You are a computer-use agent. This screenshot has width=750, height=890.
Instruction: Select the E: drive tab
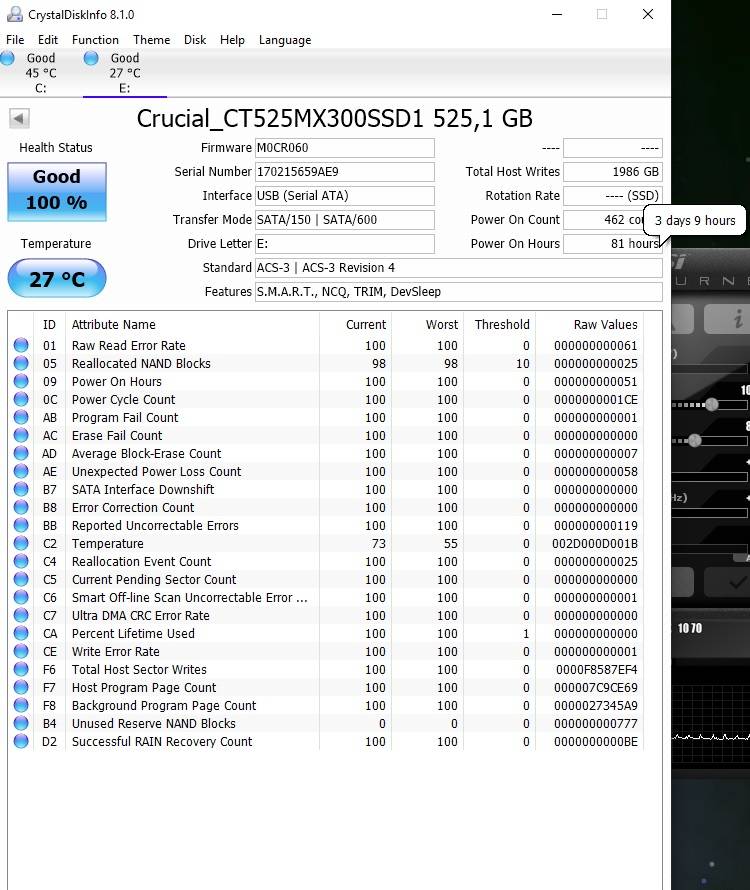pos(123,73)
